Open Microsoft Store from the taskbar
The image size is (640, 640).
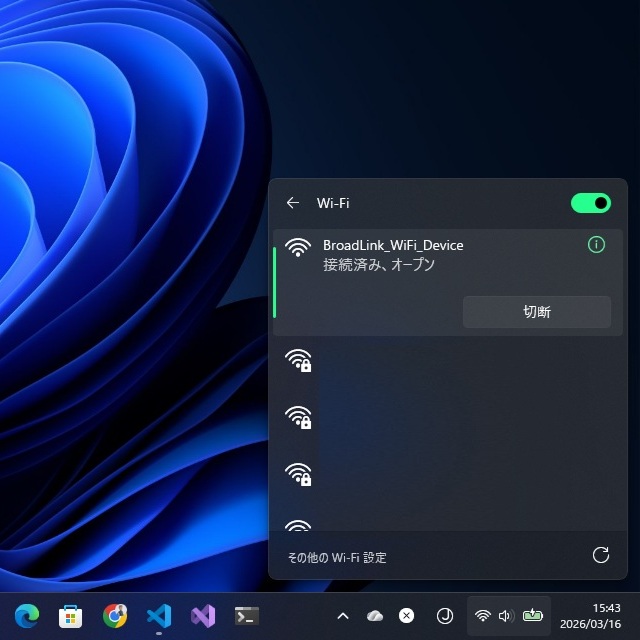click(70, 616)
